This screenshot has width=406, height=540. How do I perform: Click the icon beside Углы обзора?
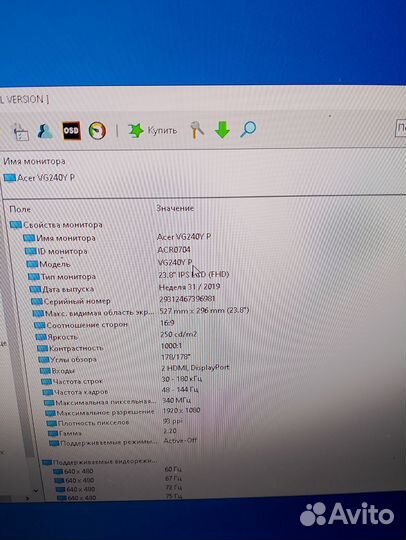coord(44,360)
